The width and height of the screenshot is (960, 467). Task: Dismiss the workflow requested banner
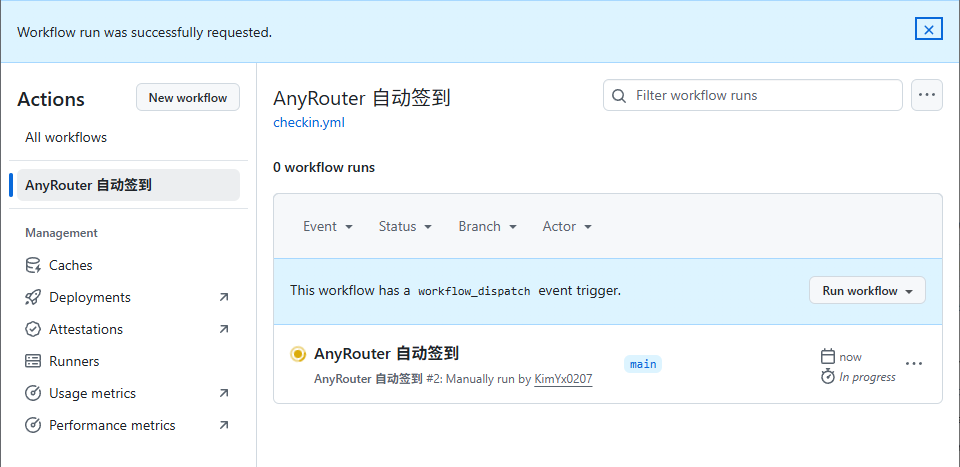928,29
